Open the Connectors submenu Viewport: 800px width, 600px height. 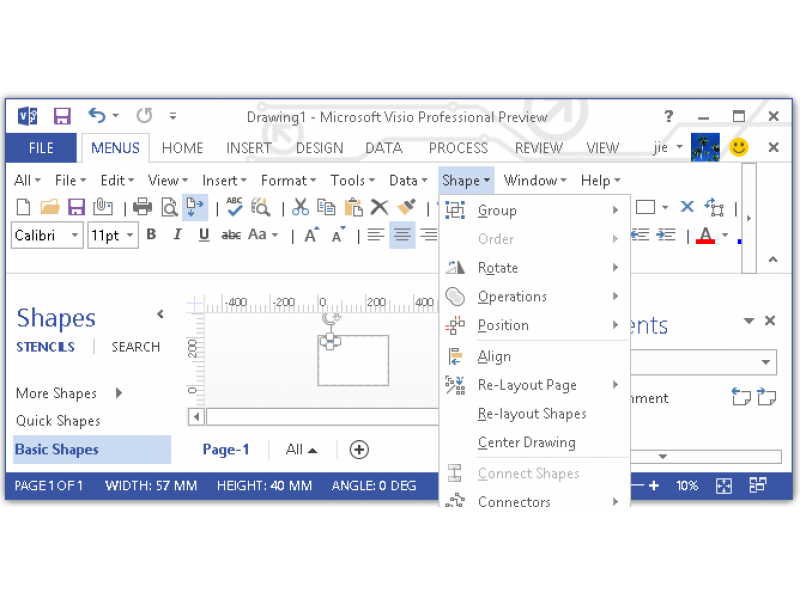pyautogui.click(x=534, y=501)
